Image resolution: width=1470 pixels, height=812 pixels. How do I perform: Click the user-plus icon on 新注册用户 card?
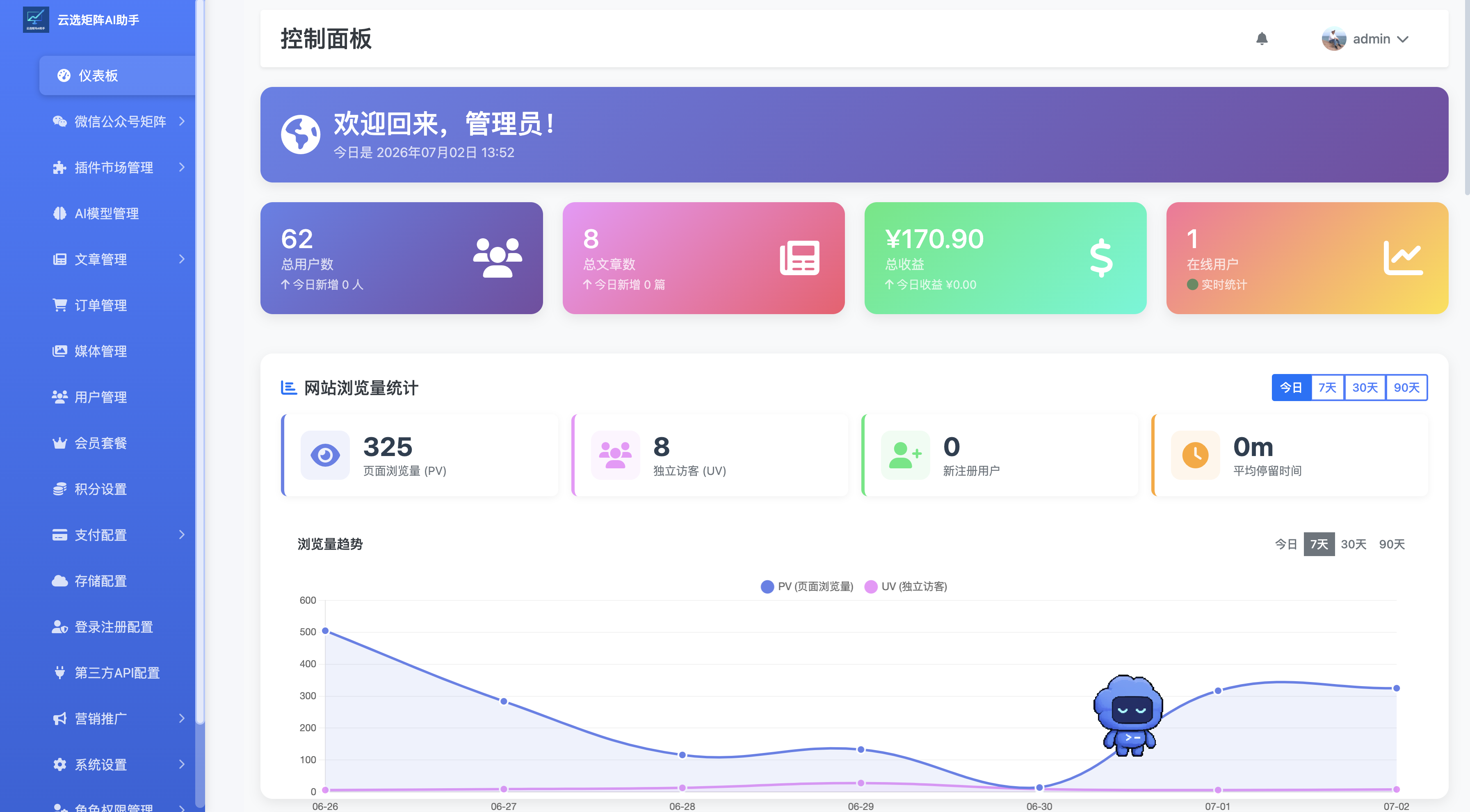click(905, 455)
